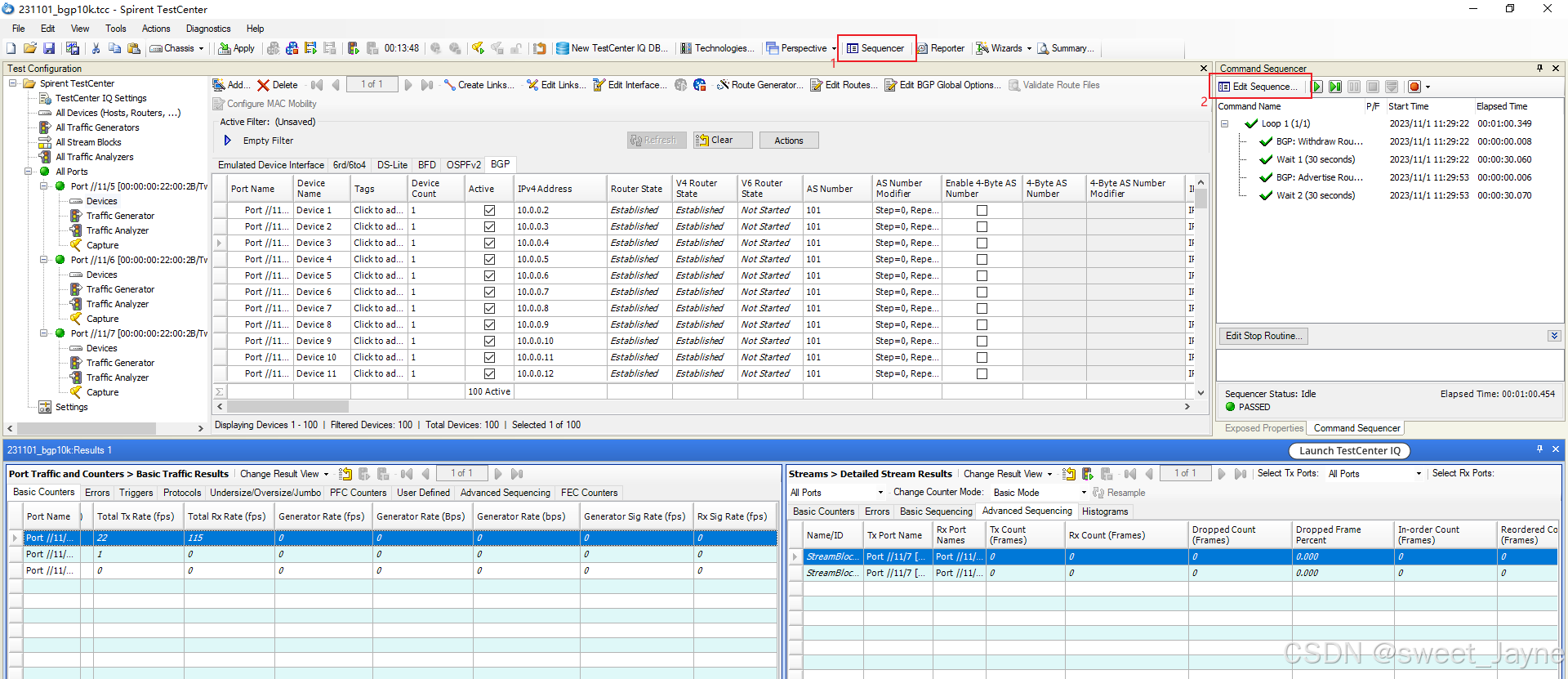Click the device table horizontal scrollbar
Viewport: 1568px width, 679px height.
[287, 406]
